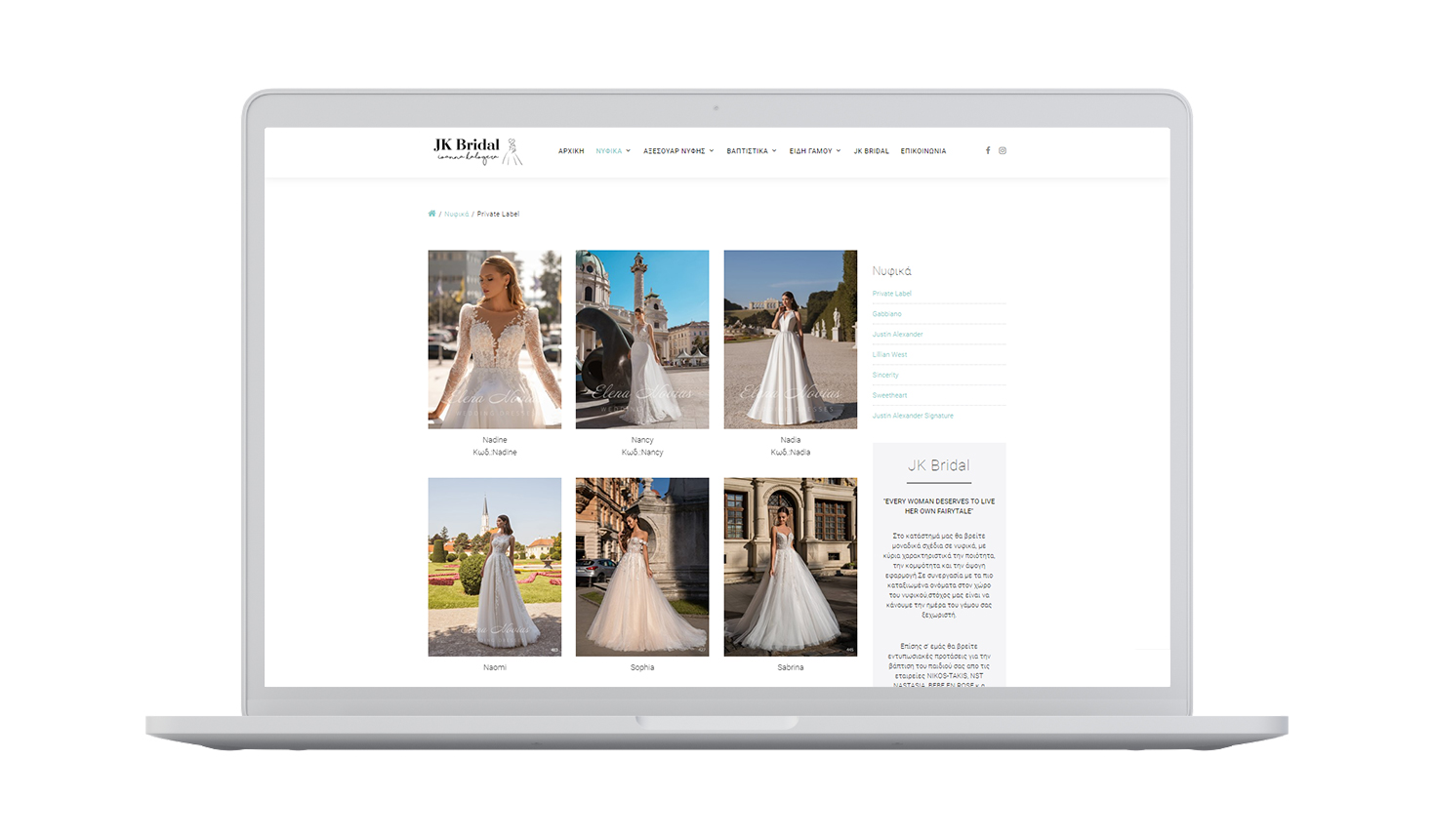Open the Gabbiano sidebar category link

coord(886,314)
